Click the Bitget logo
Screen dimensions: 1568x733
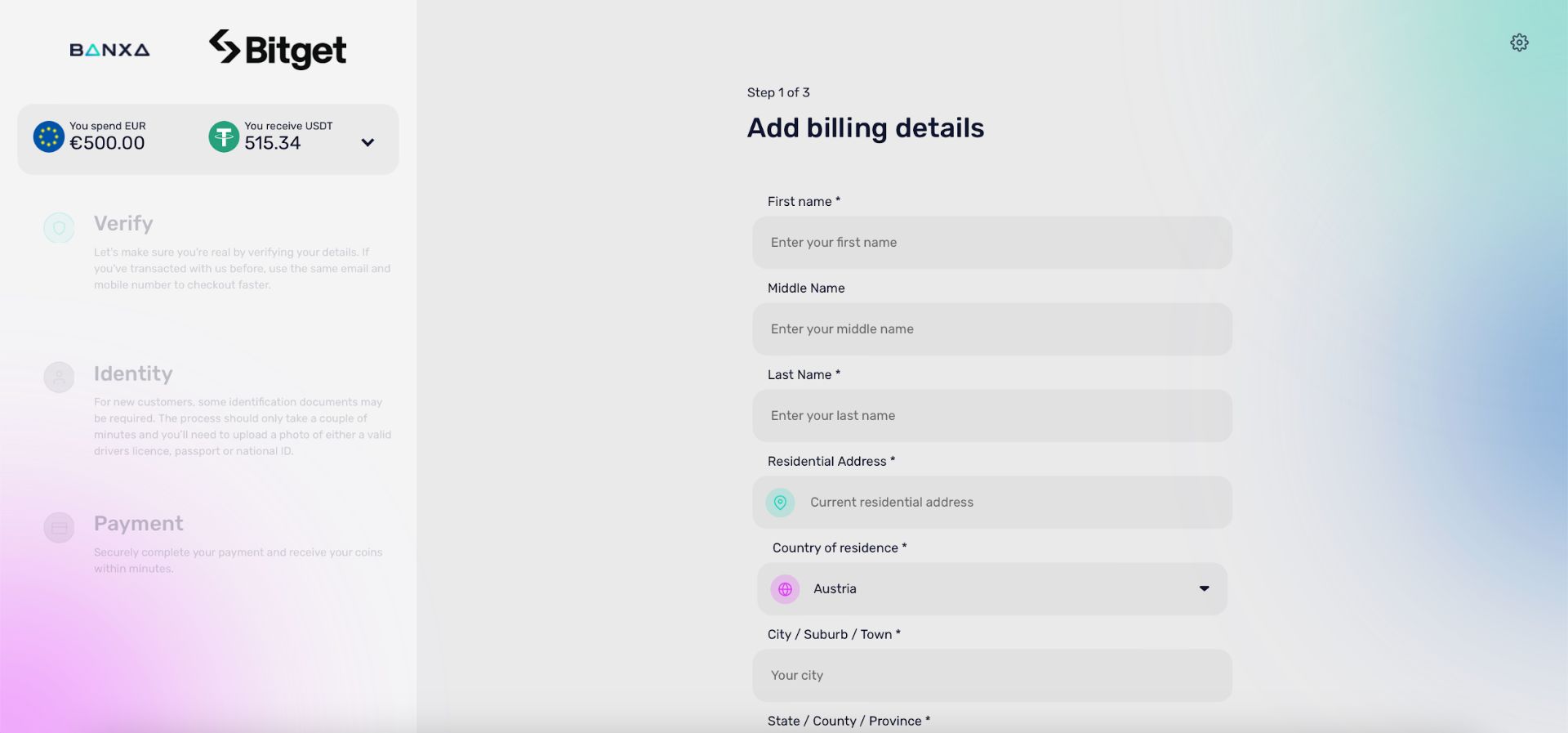[x=278, y=49]
